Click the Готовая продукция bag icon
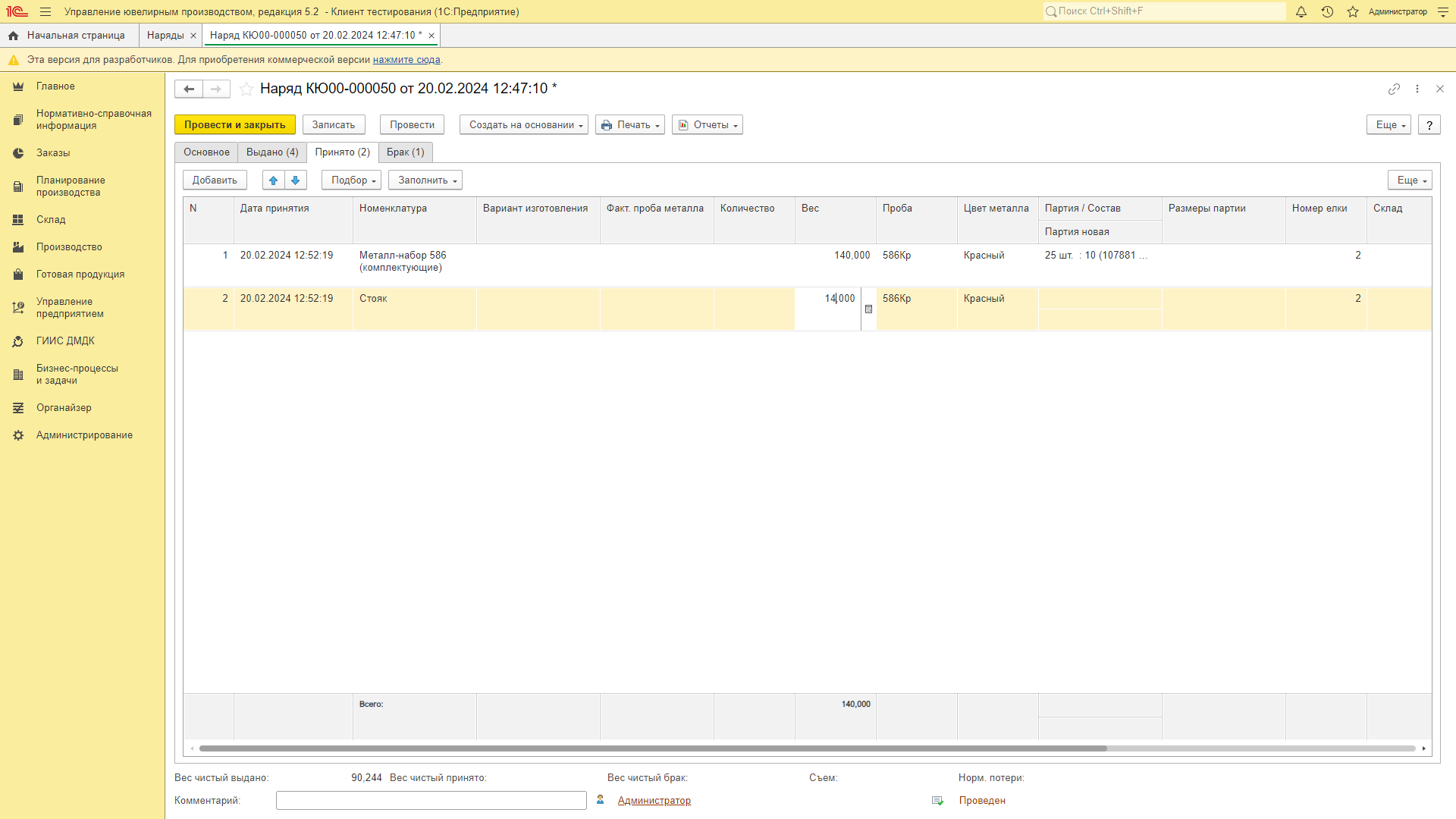This screenshot has height=819, width=1456. 18,275
